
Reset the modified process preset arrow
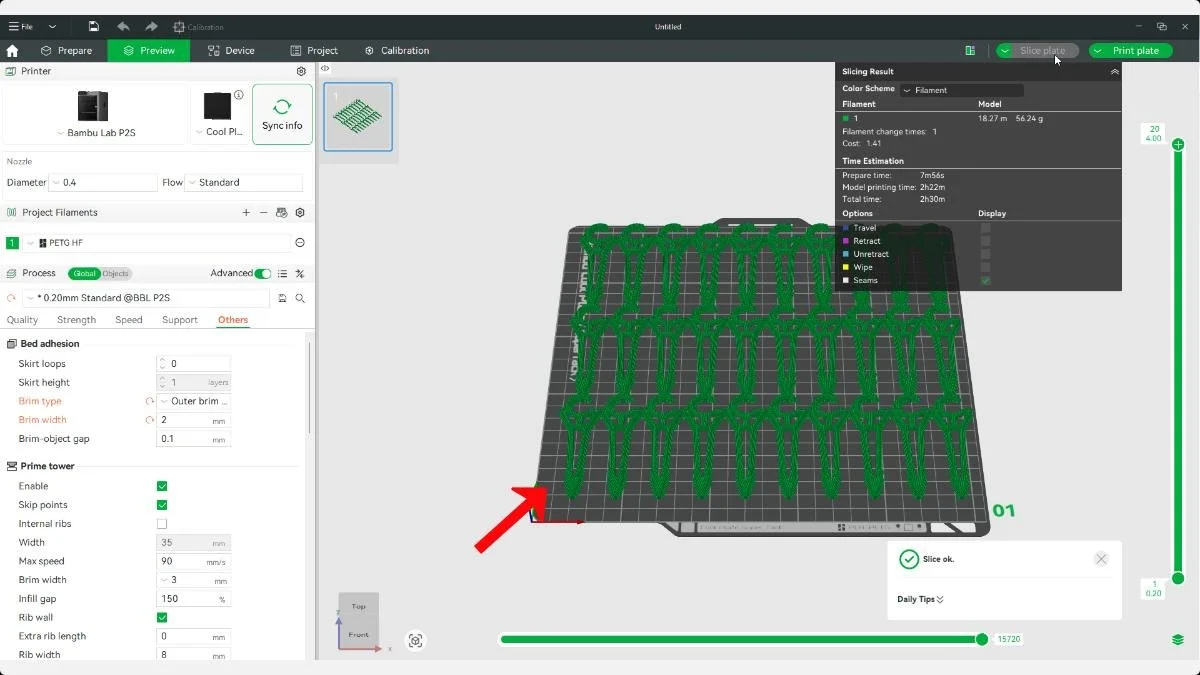pyautogui.click(x=11, y=298)
